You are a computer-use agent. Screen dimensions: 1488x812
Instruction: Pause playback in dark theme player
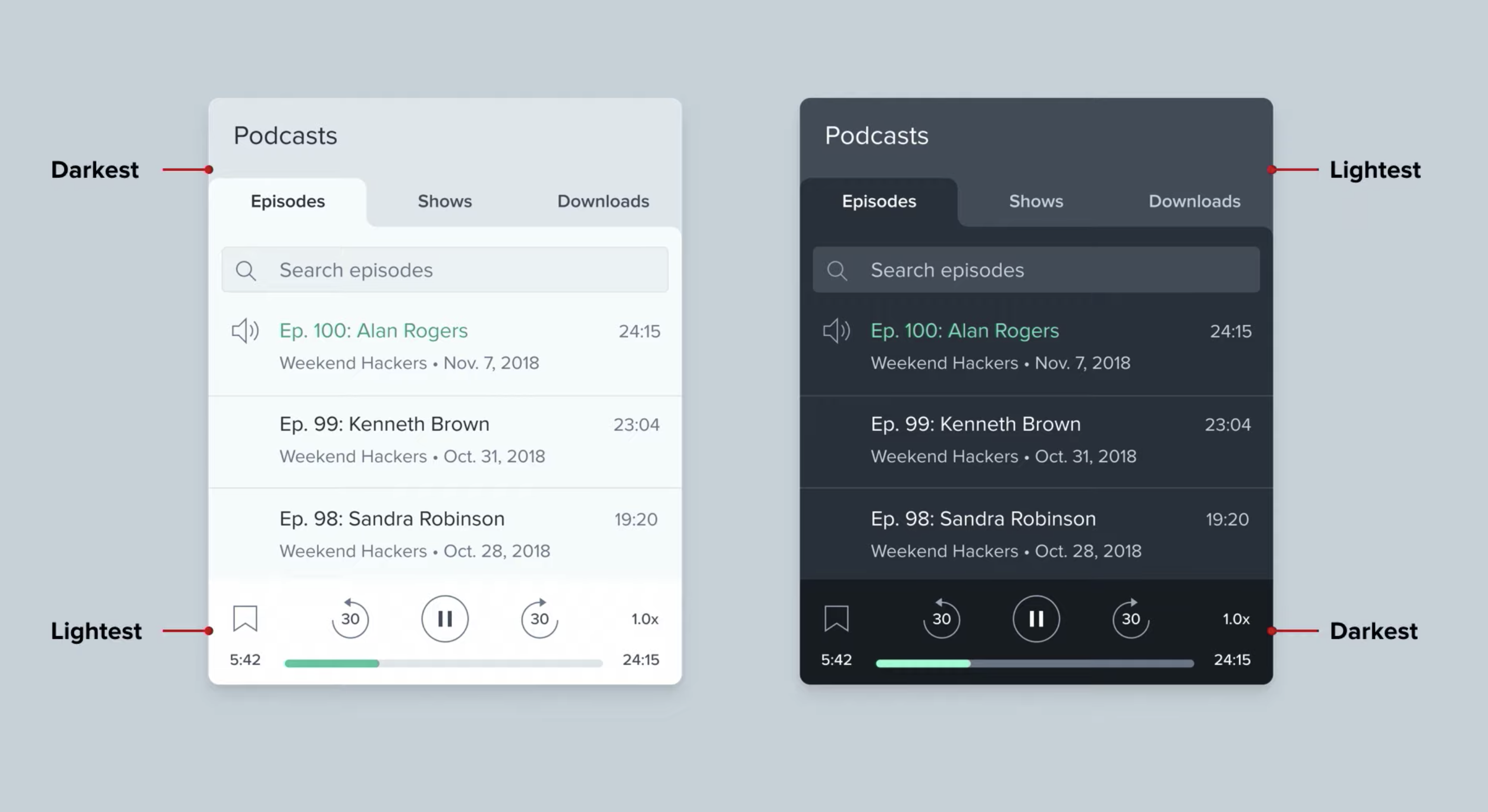[1035, 619]
